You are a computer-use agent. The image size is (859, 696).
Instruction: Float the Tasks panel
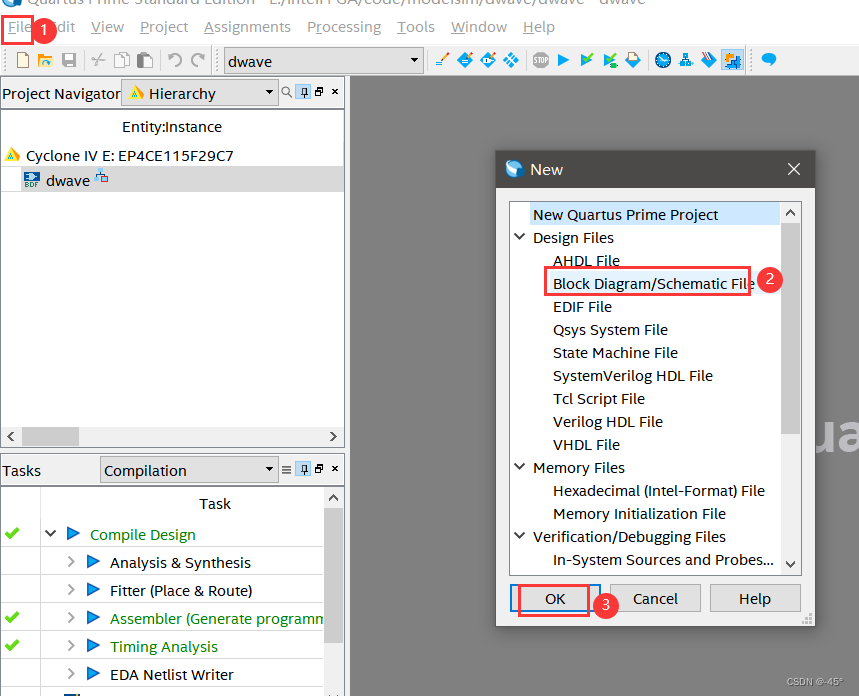pos(319,469)
